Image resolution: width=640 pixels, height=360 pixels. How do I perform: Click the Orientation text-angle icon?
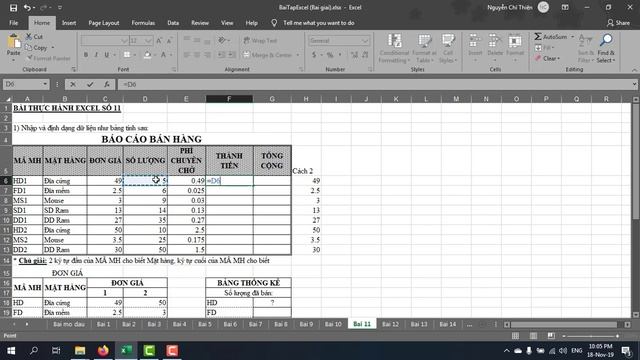[222, 40]
